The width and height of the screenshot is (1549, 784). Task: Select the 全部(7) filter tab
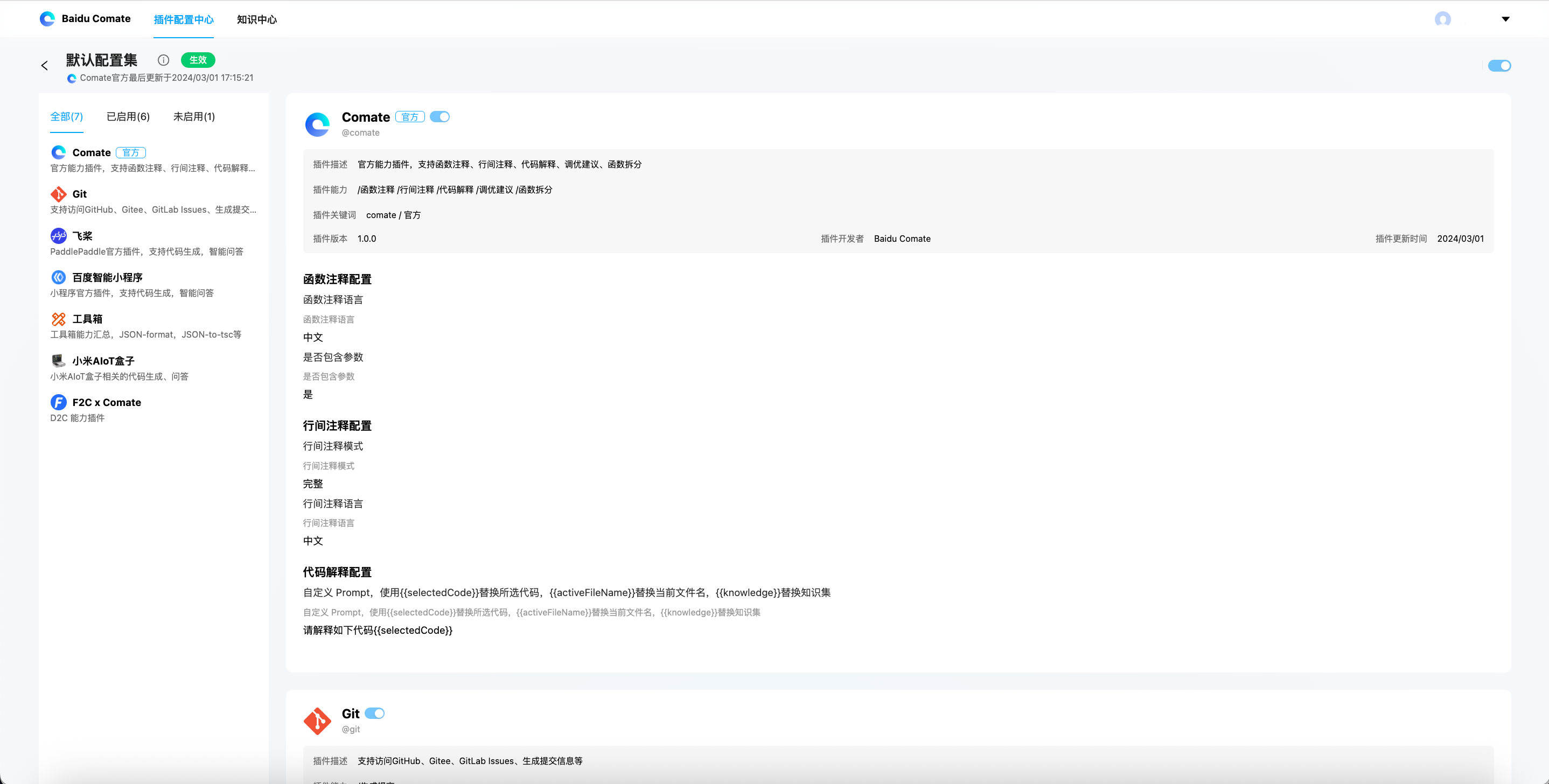pos(67,117)
